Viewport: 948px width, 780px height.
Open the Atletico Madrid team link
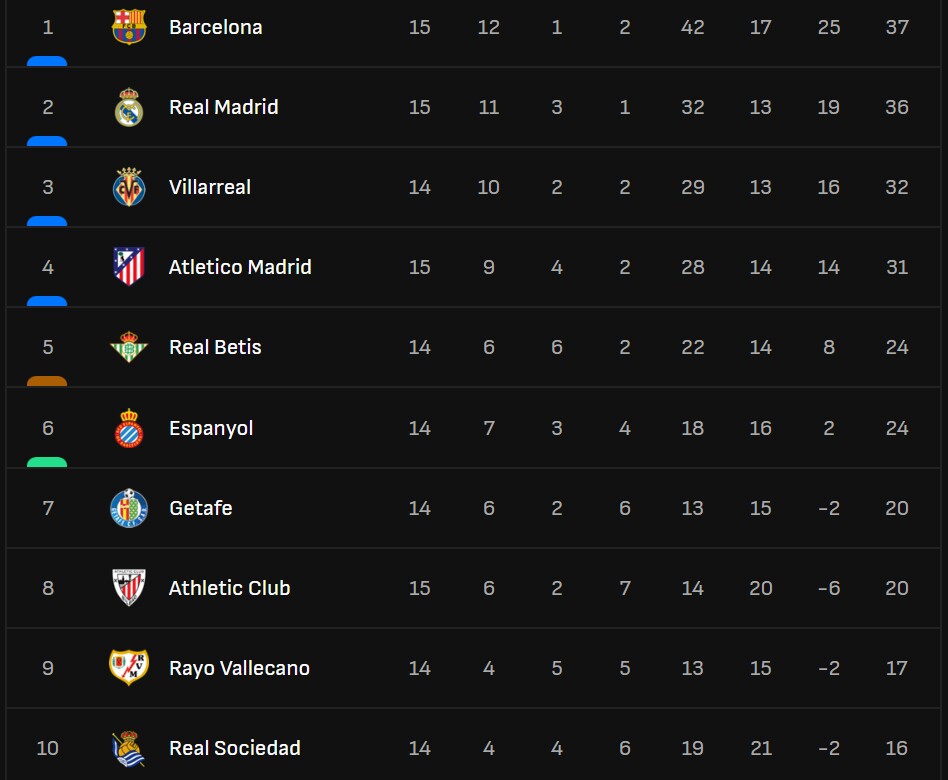[240, 267]
